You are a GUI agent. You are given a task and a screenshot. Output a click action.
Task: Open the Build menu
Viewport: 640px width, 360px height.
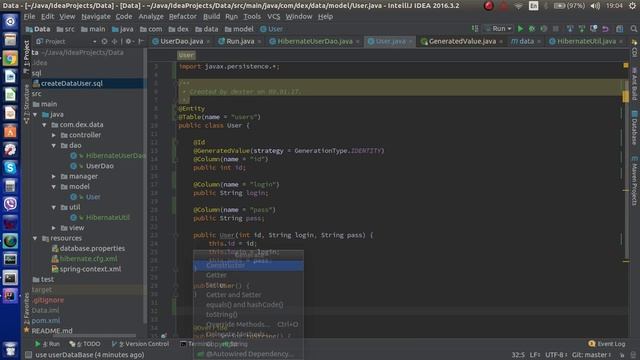(x=211, y=17)
